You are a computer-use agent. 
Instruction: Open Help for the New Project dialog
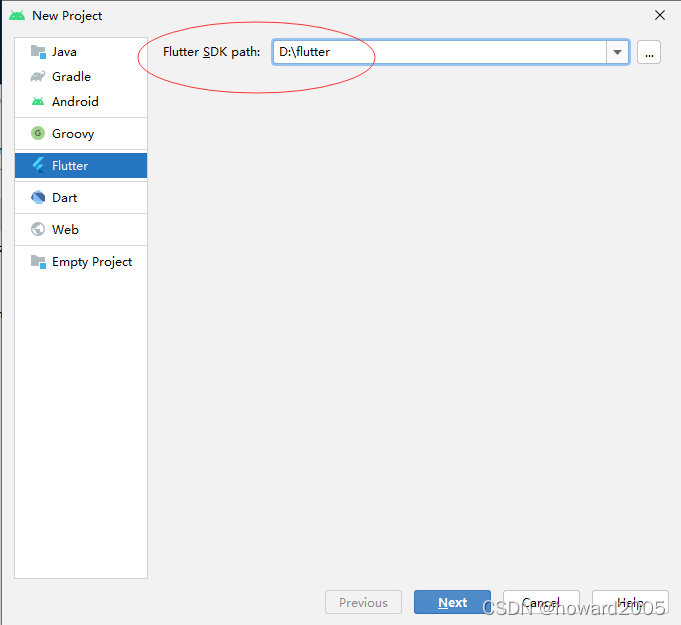[630, 602]
